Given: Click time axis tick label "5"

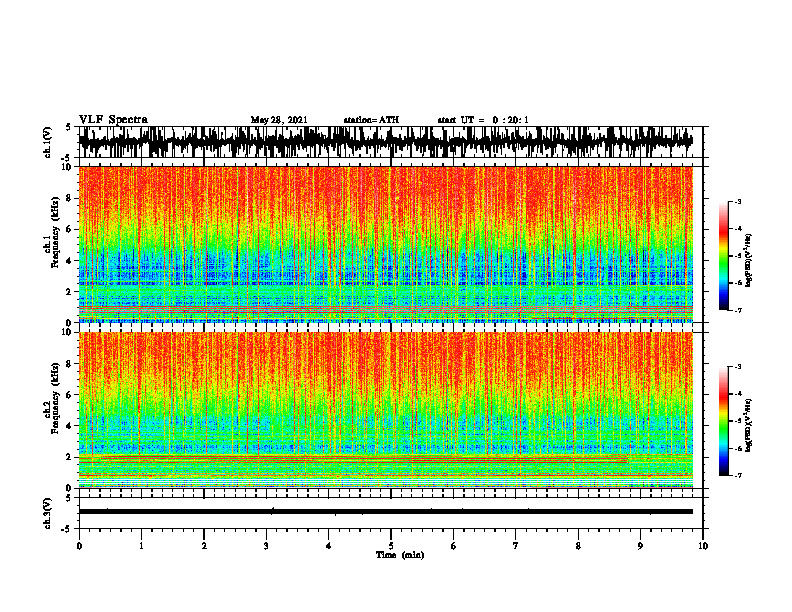Looking at the screenshot, I should click(x=391, y=546).
